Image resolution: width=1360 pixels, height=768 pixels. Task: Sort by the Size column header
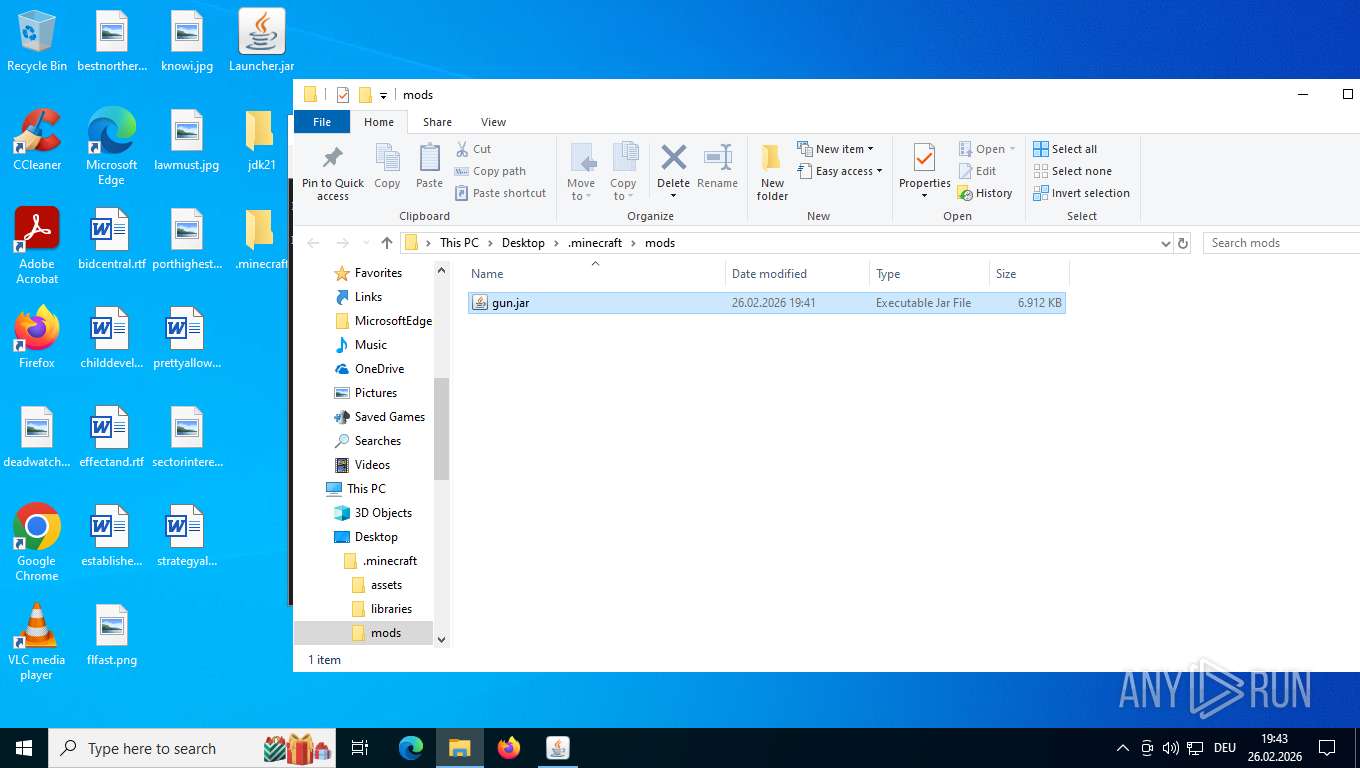1029,274
